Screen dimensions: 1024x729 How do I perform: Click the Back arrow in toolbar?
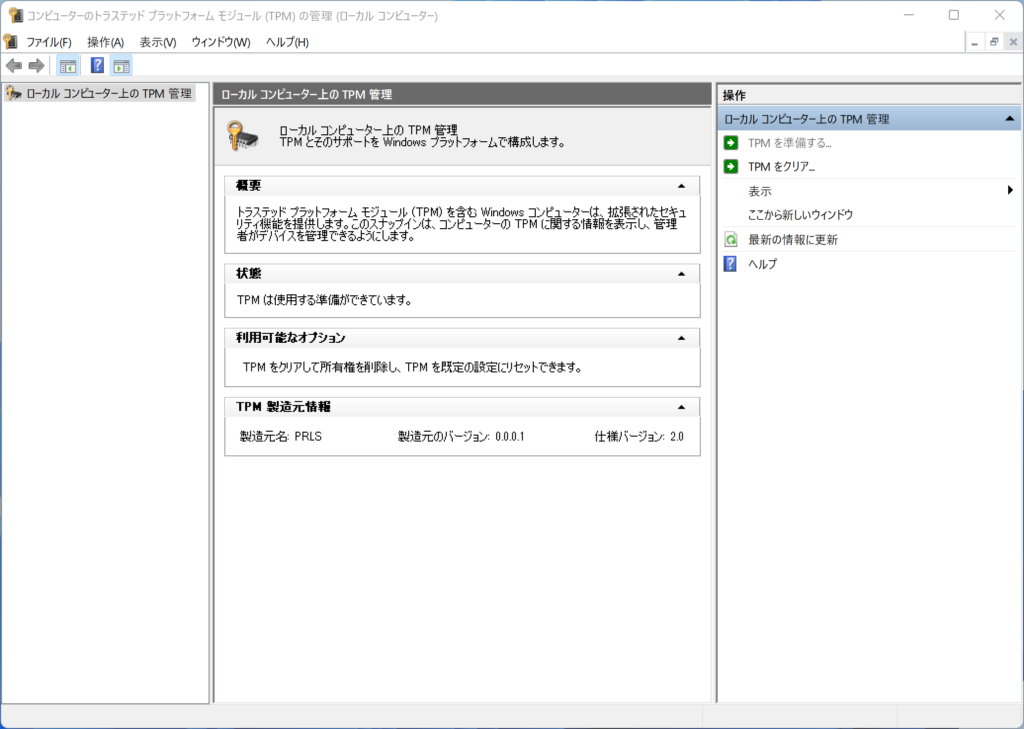(x=14, y=65)
